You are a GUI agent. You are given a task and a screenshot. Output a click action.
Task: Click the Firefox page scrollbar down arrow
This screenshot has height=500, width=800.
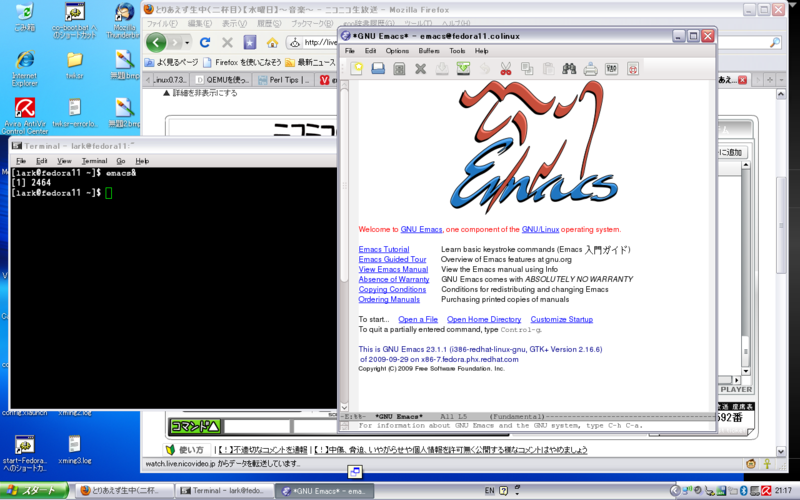pyautogui.click(x=781, y=451)
